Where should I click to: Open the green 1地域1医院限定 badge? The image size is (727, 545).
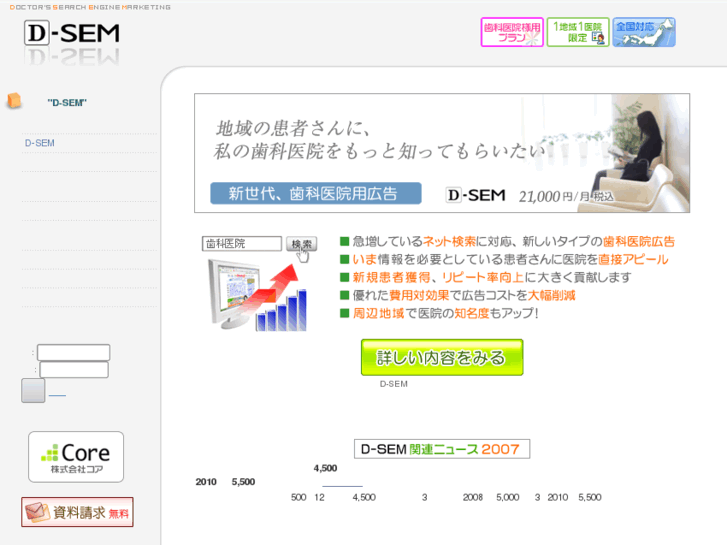[x=578, y=32]
